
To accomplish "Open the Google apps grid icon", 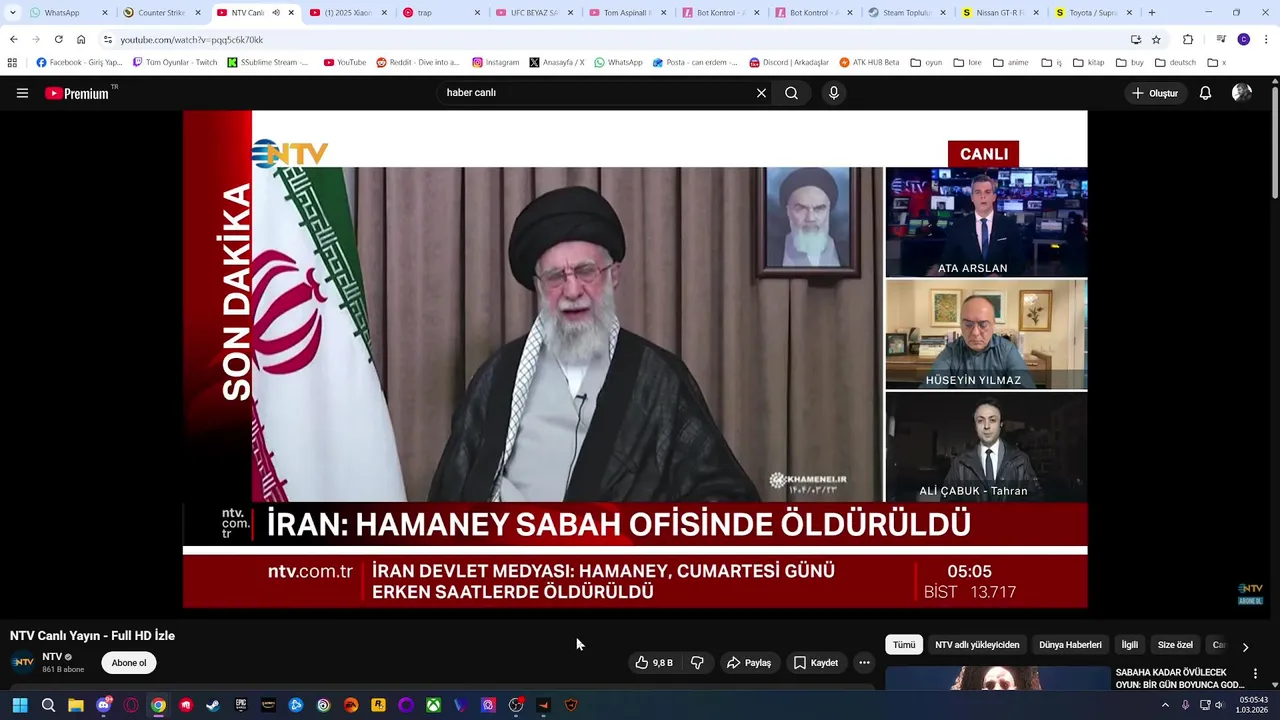I will (12, 62).
